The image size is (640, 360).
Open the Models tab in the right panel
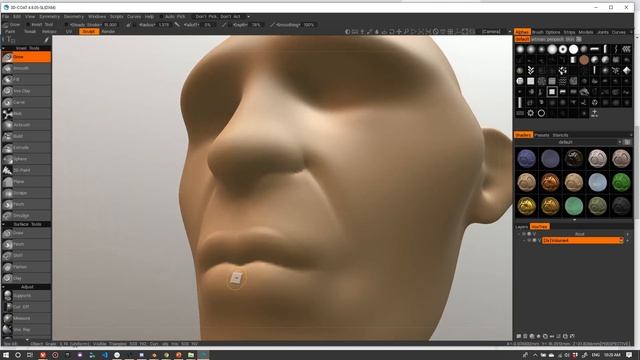(x=586, y=32)
